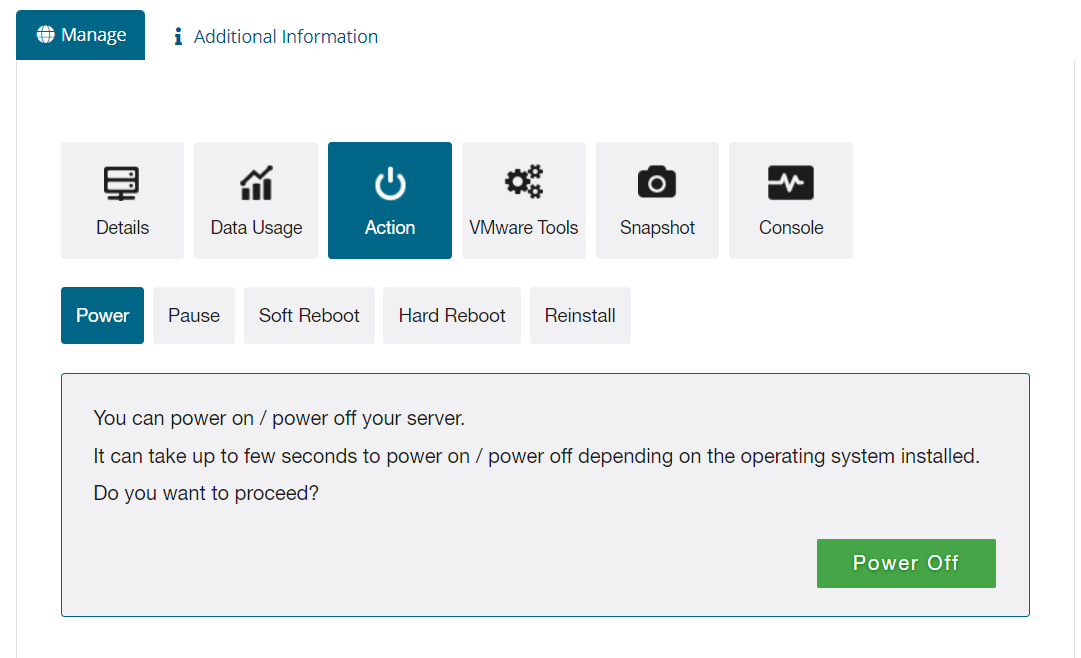Click the info icon beside Additional Information
Image resolution: width=1081 pixels, height=658 pixels.
click(179, 37)
